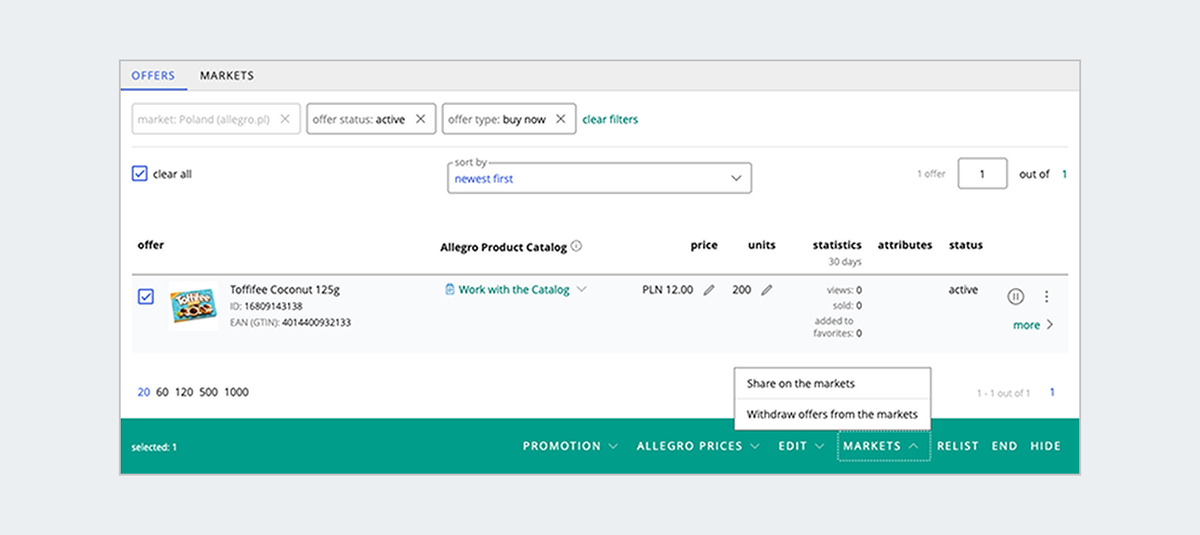
Task: Uncheck the Toffifee Coconut offer checkbox
Action: tap(146, 297)
